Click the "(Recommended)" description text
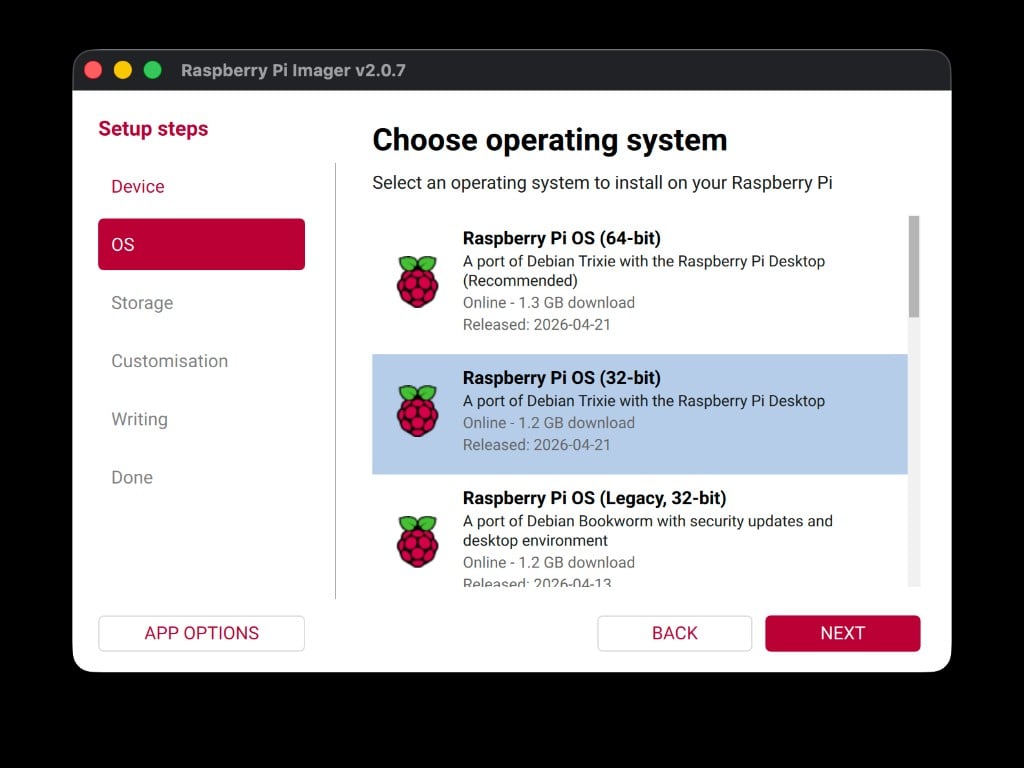This screenshot has height=768, width=1024. pyautogui.click(x=520, y=281)
